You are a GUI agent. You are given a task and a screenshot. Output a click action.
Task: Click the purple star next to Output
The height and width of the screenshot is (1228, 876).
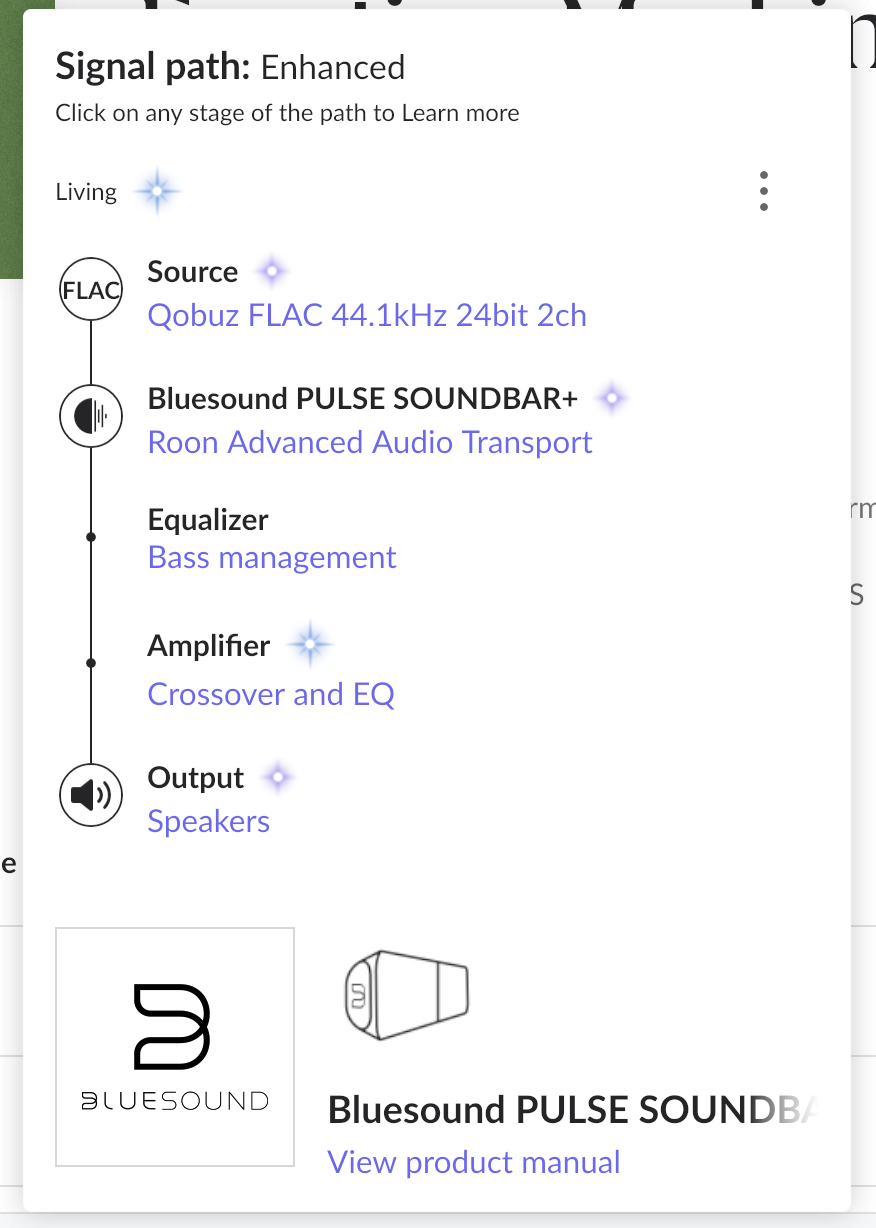[x=277, y=777]
